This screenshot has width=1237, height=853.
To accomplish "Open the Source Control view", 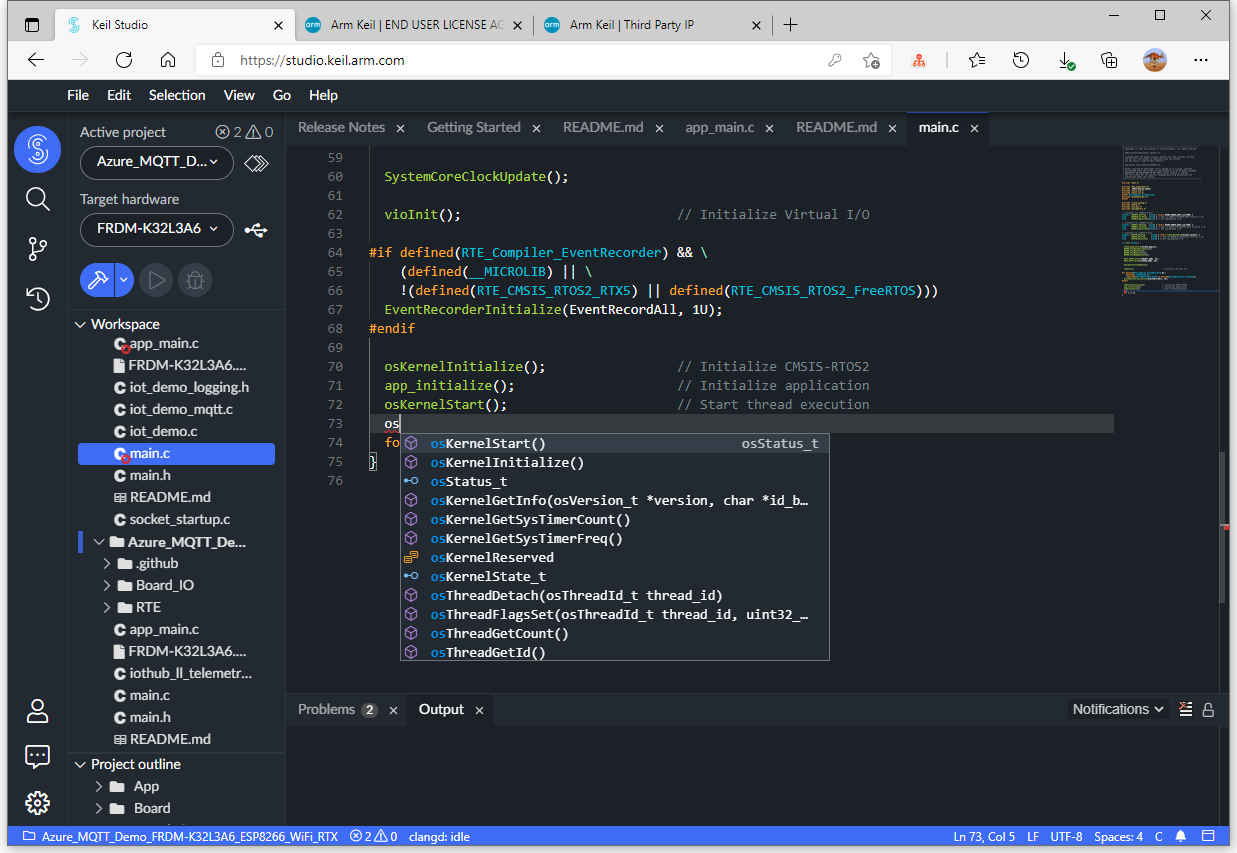I will pyautogui.click(x=38, y=248).
